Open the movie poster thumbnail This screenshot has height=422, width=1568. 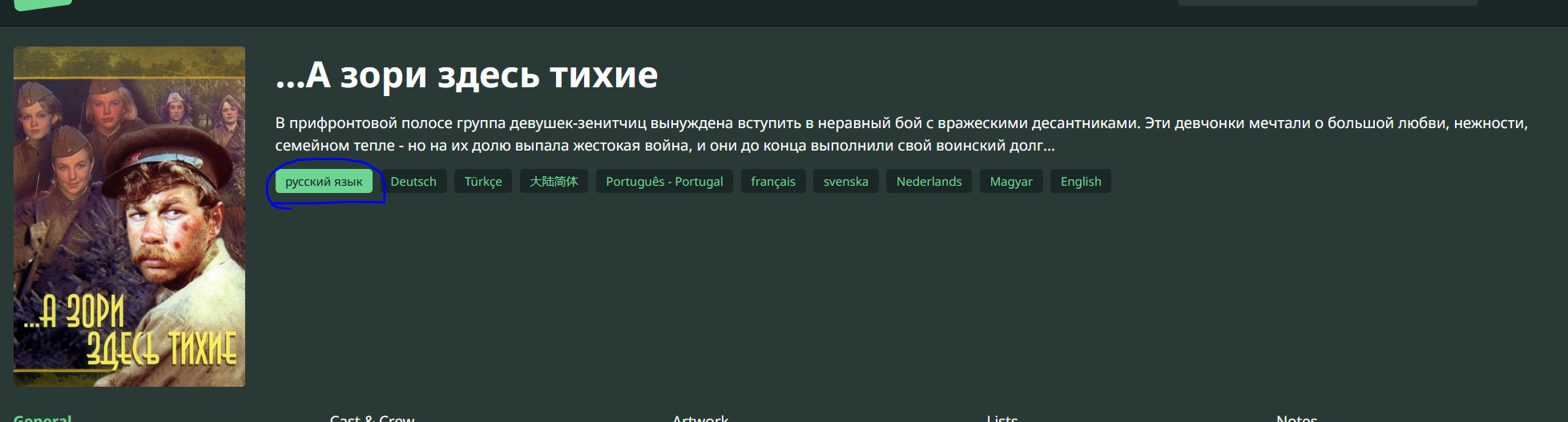click(x=129, y=216)
